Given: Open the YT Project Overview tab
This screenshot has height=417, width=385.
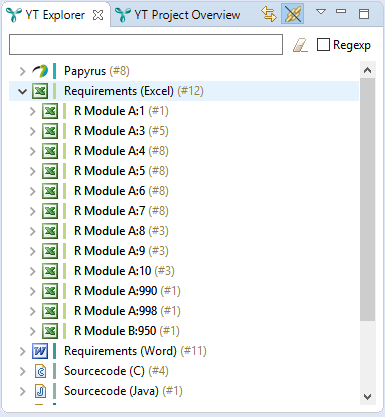Looking at the screenshot, I should pos(177,15).
